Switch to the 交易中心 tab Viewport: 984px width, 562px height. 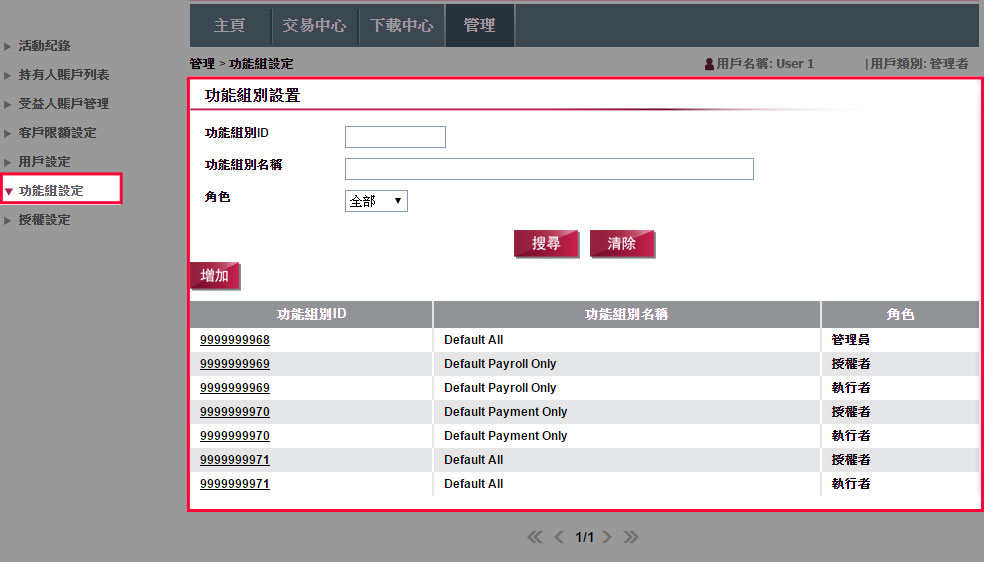point(314,25)
